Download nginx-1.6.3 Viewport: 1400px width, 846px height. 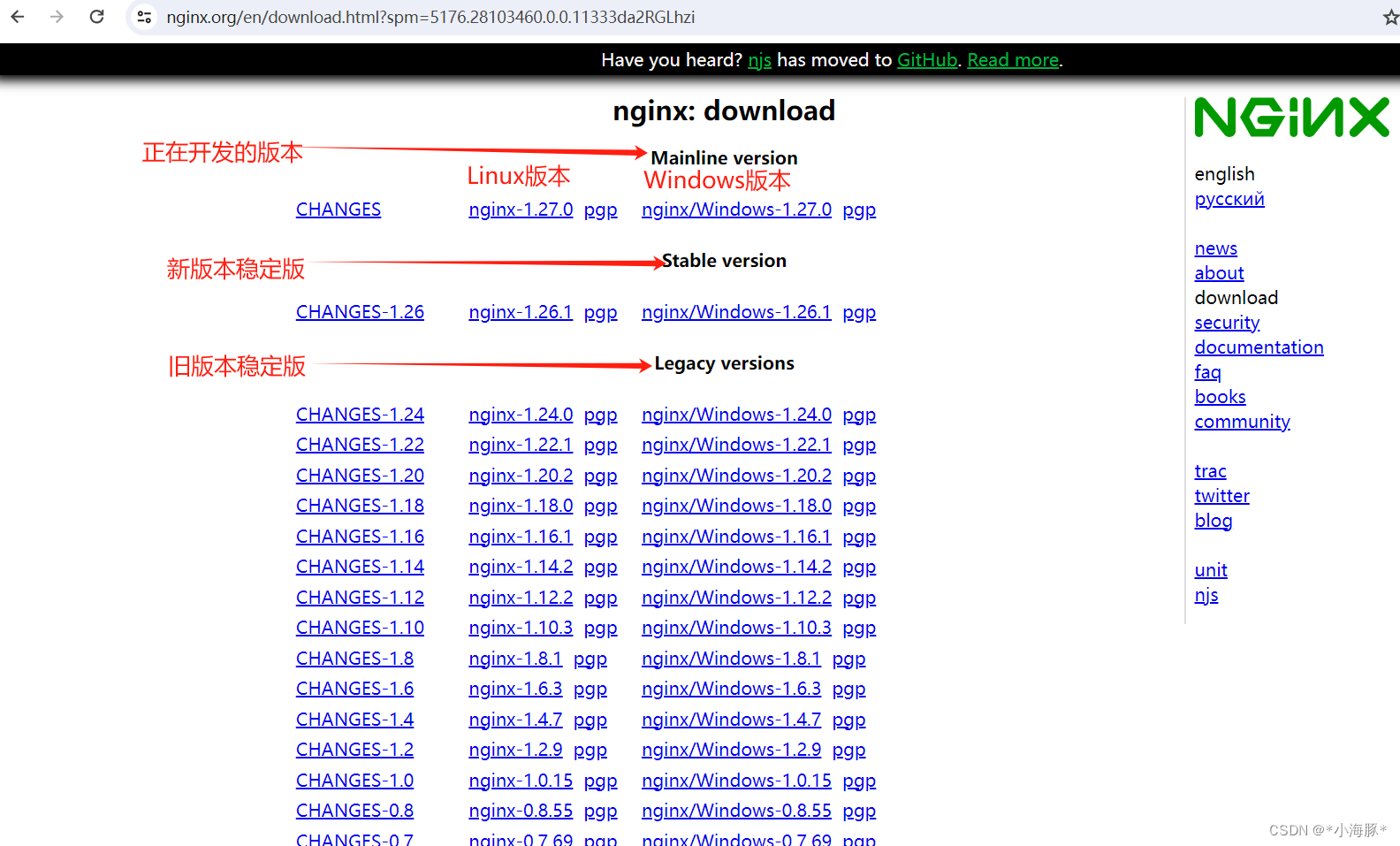(515, 689)
